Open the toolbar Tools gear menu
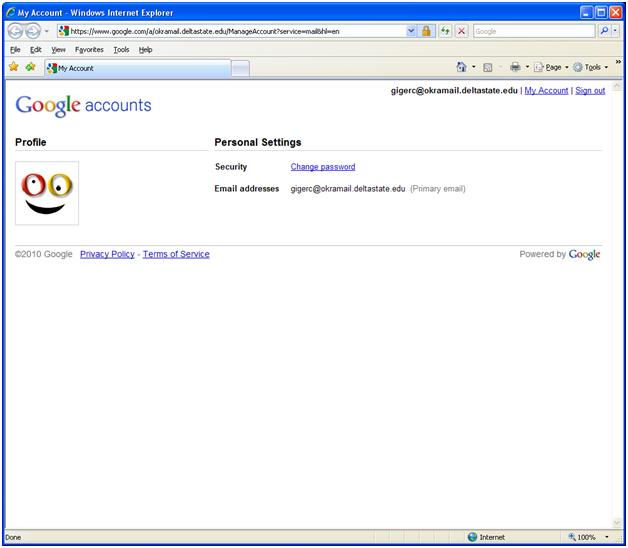The image size is (628, 548). (x=590, y=67)
